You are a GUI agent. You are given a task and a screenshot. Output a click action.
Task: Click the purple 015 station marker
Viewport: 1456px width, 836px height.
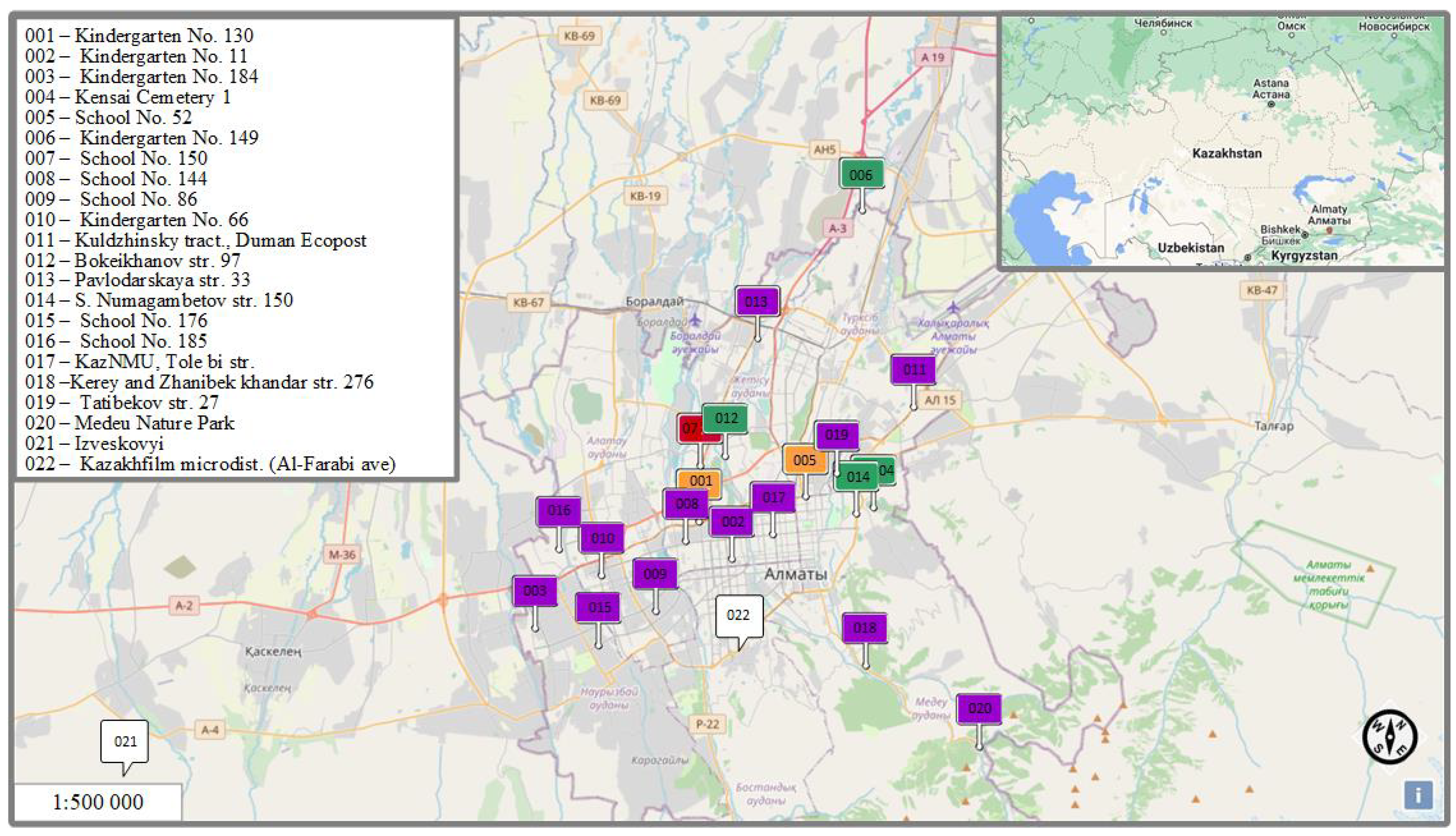coord(598,608)
